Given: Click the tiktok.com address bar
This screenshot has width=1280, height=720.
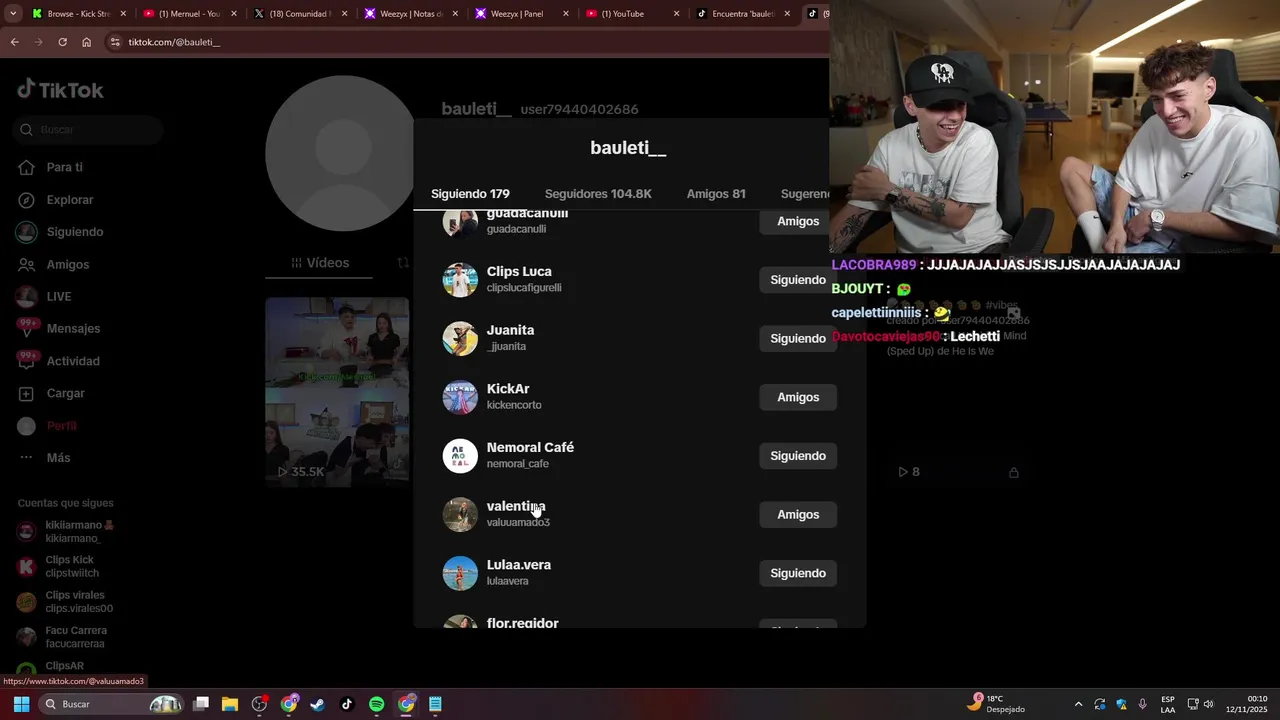Looking at the screenshot, I should [465, 42].
